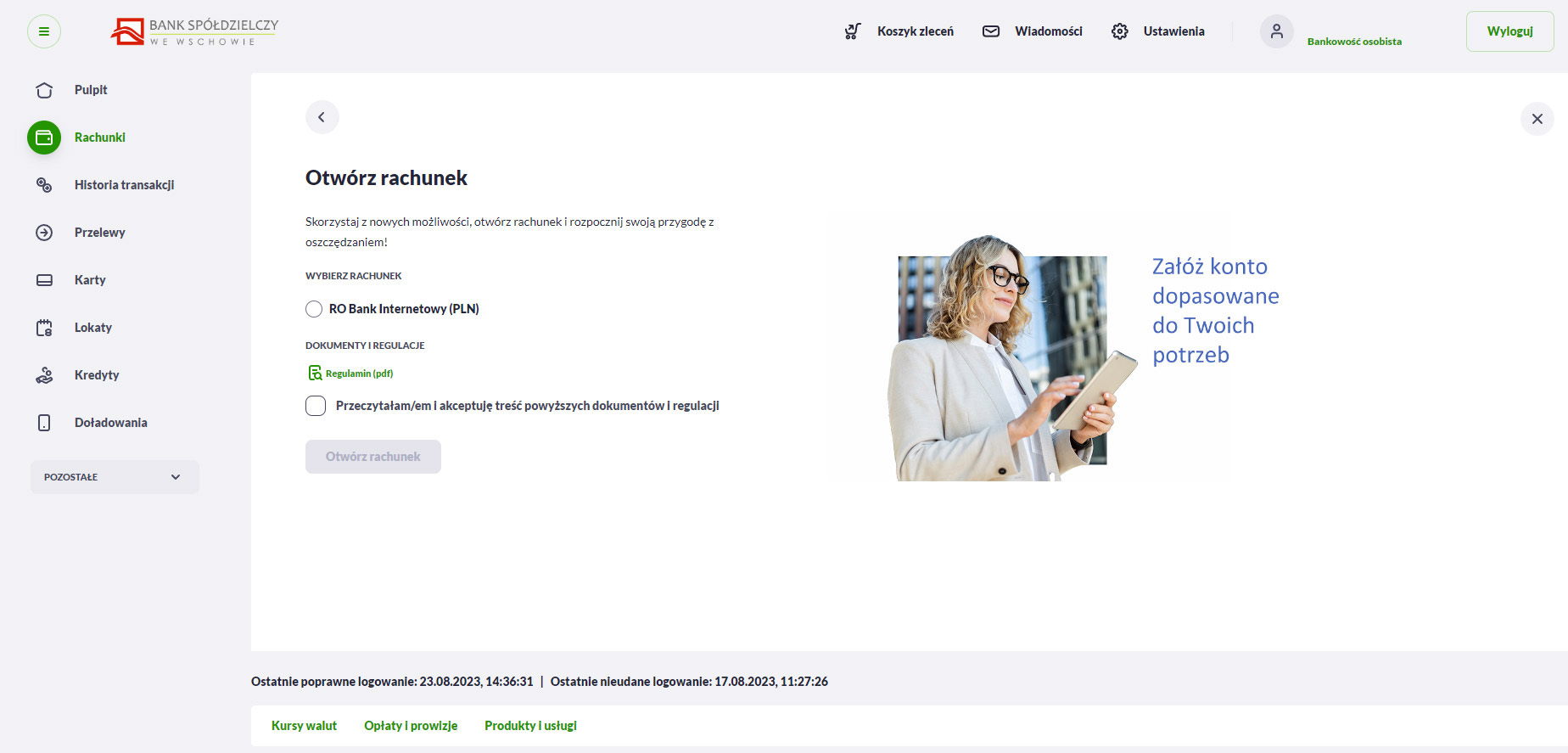Click the Historia transakcji icon
The height and width of the screenshot is (753, 1568).
pos(44,185)
